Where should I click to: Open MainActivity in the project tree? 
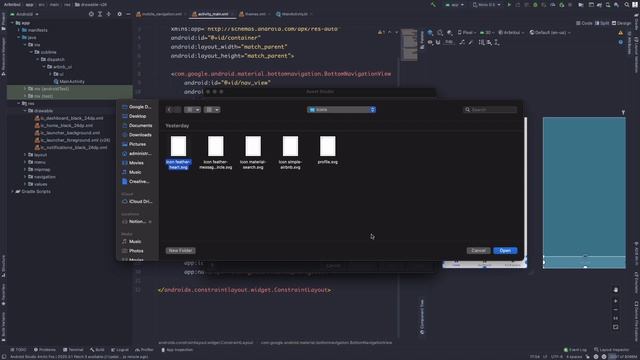click(69, 82)
